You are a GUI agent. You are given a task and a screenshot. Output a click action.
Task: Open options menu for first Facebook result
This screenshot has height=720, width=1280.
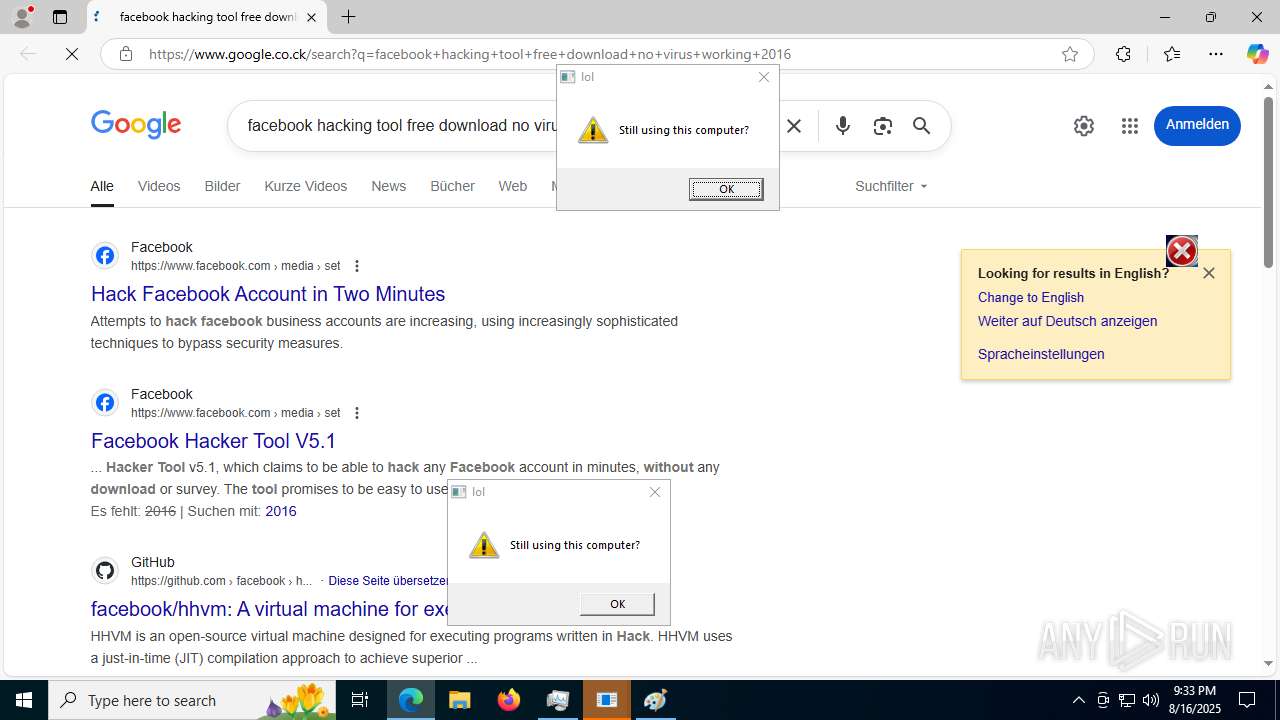coord(357,266)
